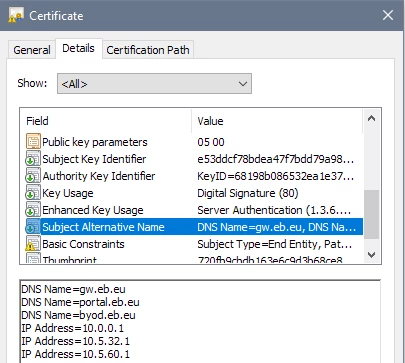The height and width of the screenshot is (363, 405).
Task: Click the field list scroll down arrow
Action: [371, 255]
